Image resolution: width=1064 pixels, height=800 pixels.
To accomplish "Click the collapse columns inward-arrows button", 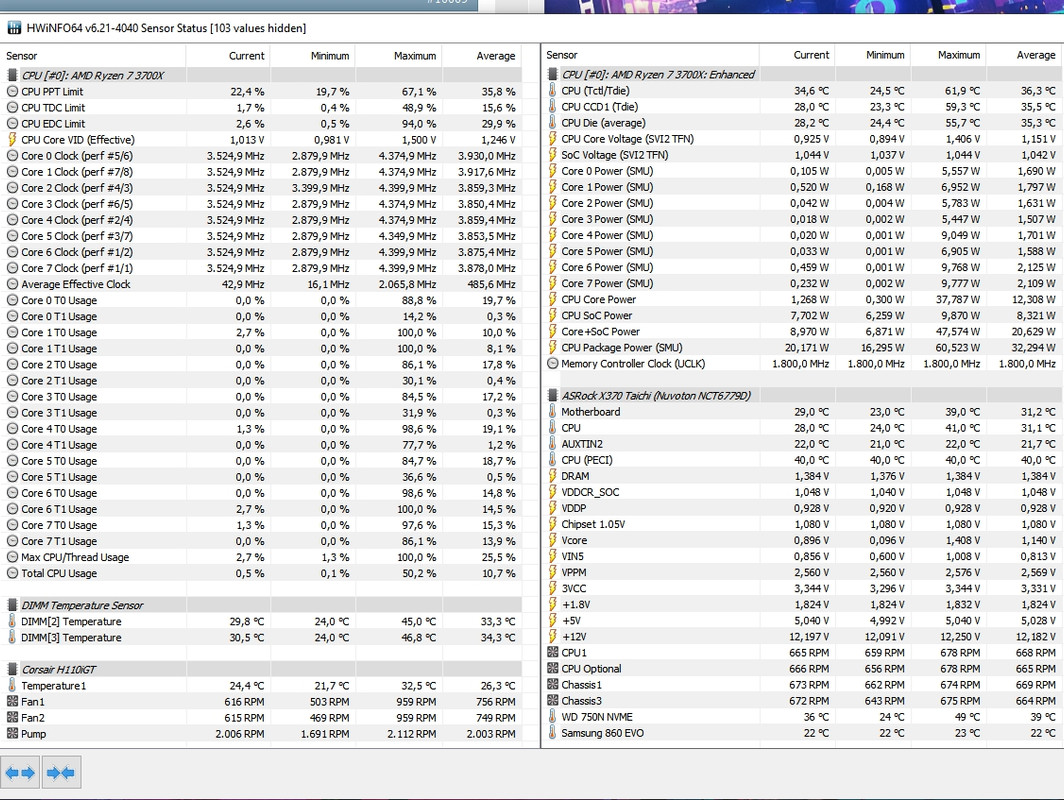I will 61,772.
